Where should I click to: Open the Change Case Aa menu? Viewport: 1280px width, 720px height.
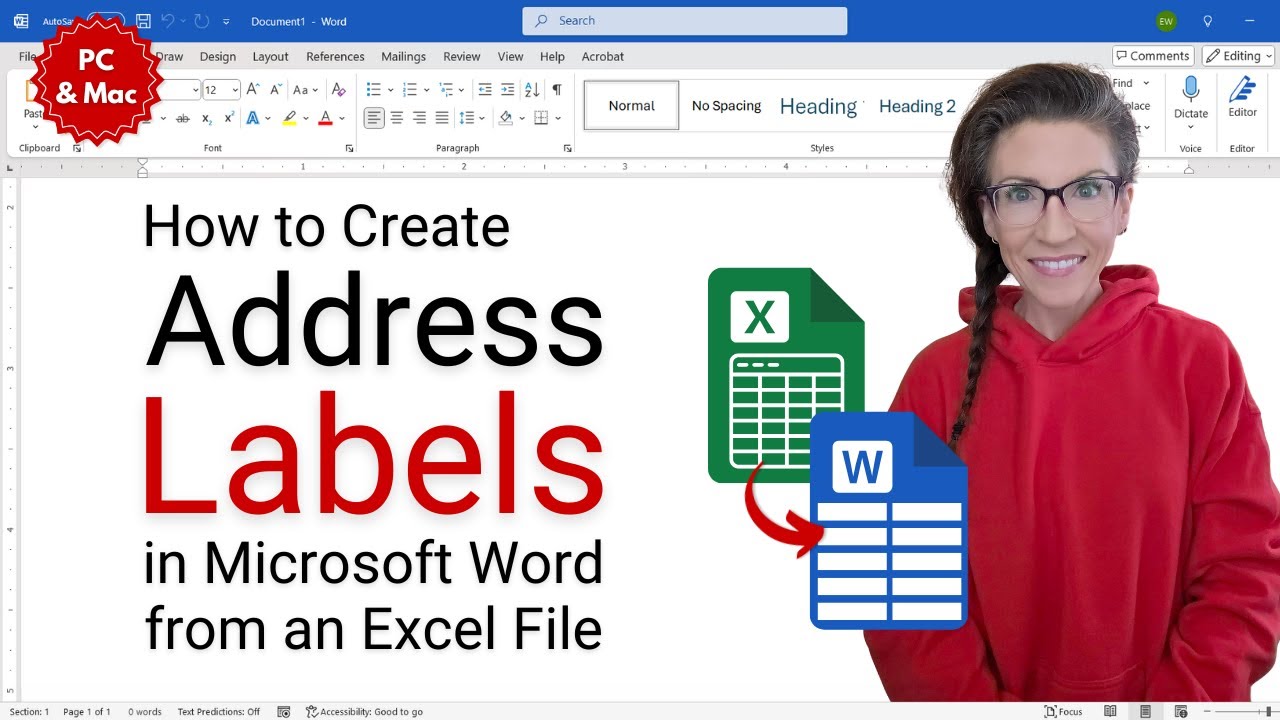[x=304, y=90]
